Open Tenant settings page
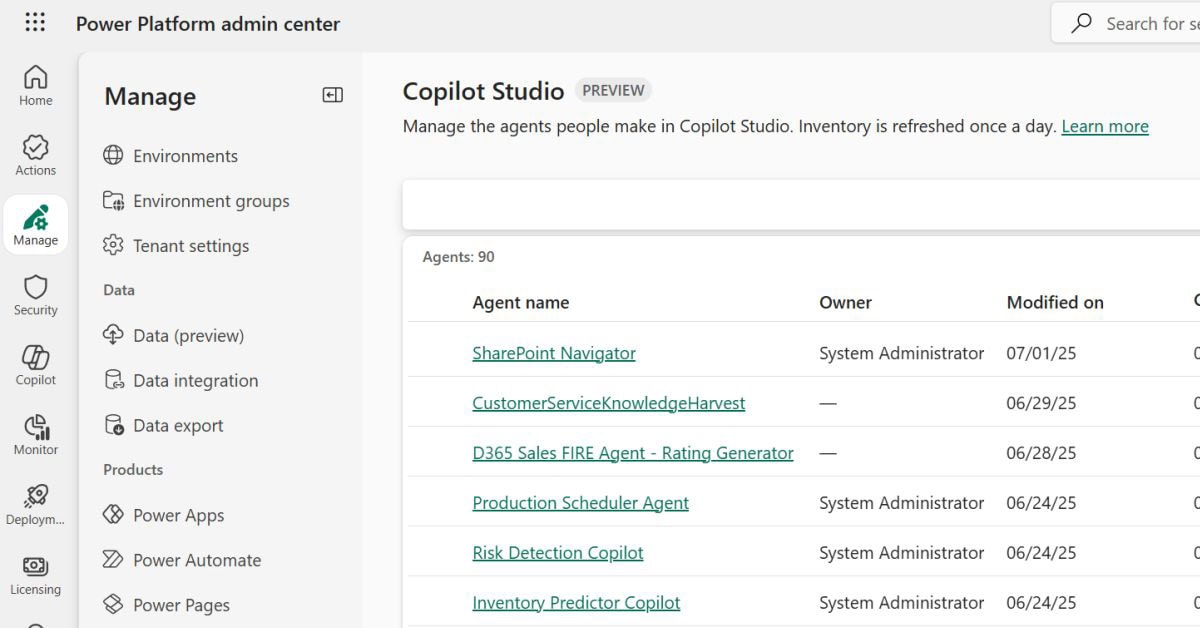Screen dimensions: 1200x628 tap(191, 246)
